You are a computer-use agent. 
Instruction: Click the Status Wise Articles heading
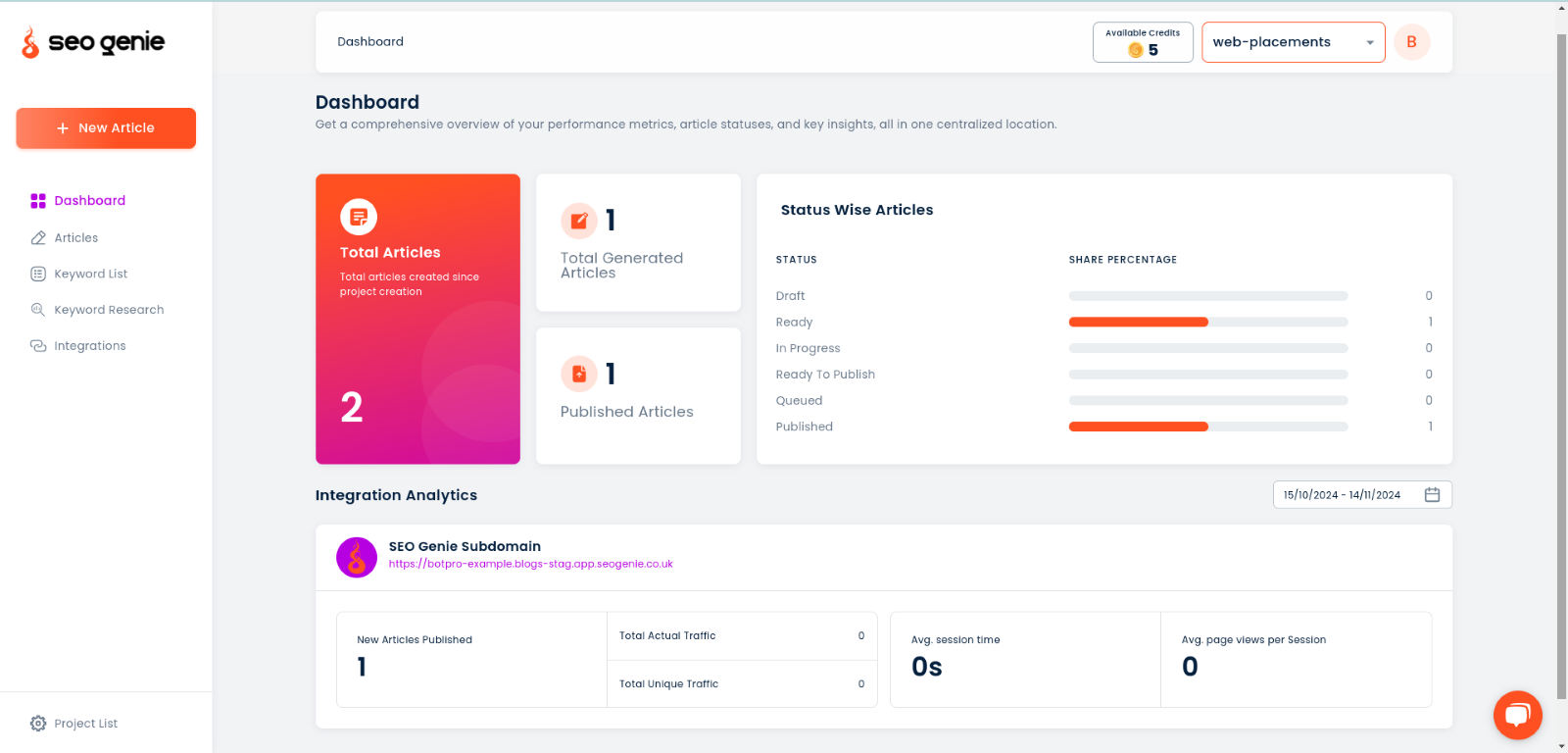857,210
